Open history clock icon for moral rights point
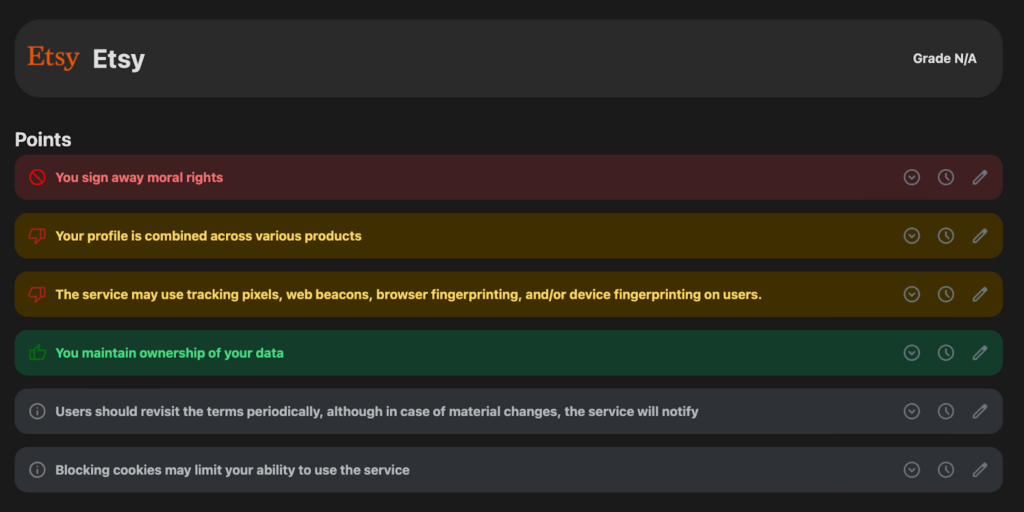This screenshot has width=1024, height=512. click(x=946, y=178)
